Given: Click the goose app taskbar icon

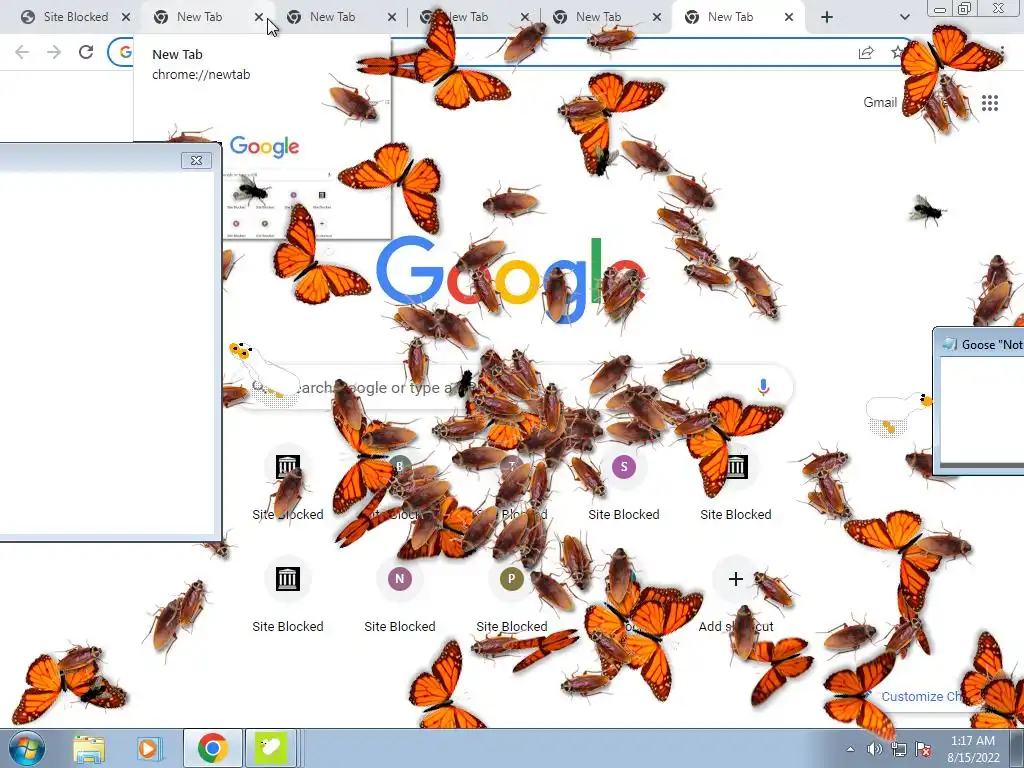Looking at the screenshot, I should click(271, 748).
